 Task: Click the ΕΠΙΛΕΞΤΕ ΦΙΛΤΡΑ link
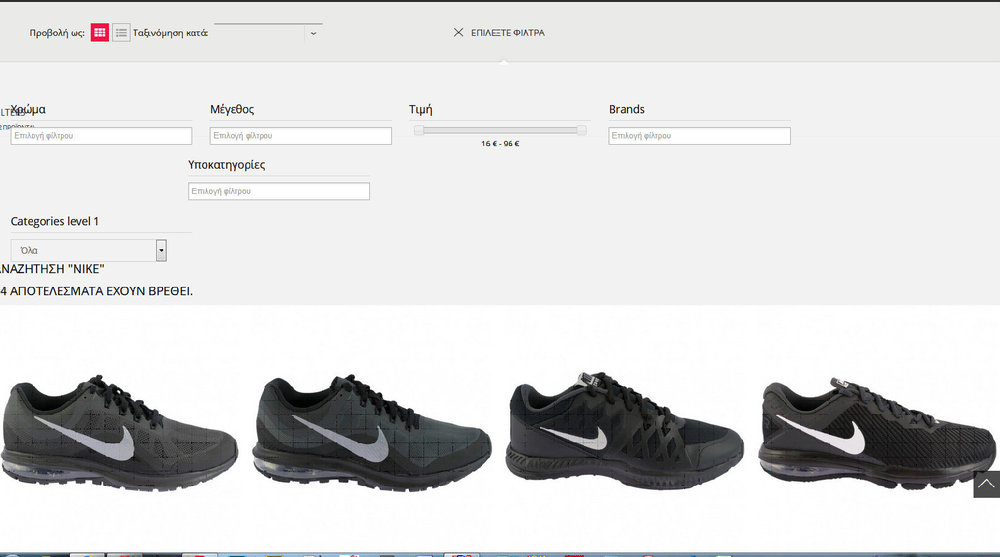point(508,33)
